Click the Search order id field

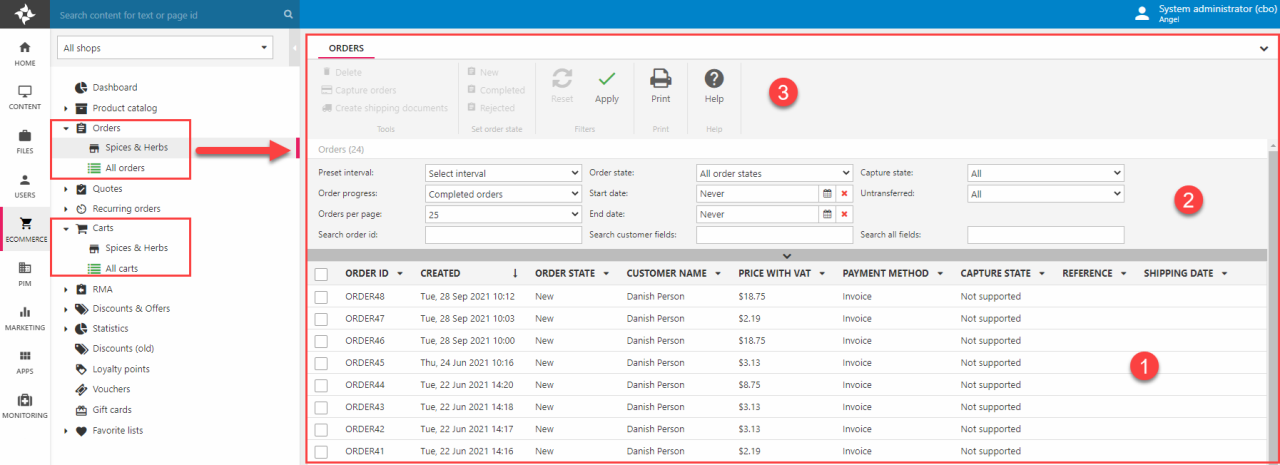pyautogui.click(x=503, y=235)
